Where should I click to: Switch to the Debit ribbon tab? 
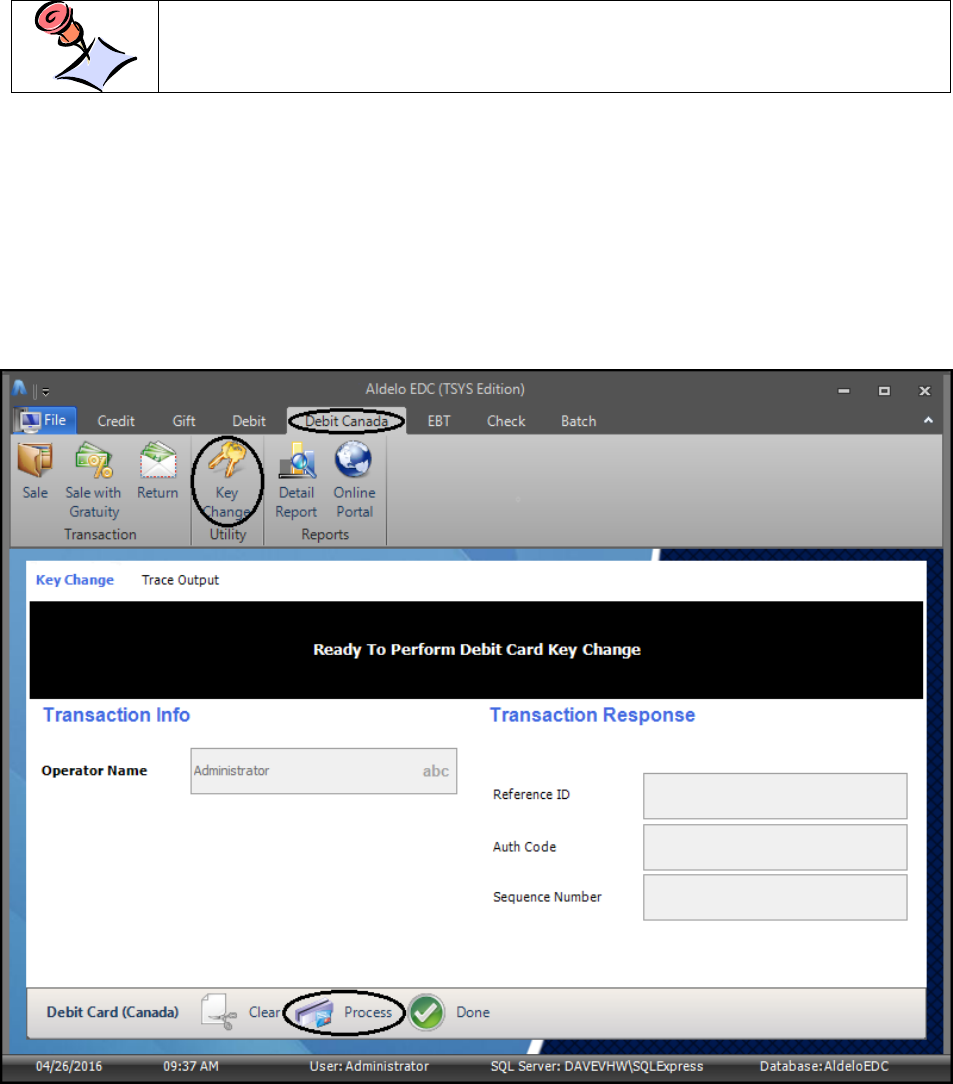click(249, 421)
